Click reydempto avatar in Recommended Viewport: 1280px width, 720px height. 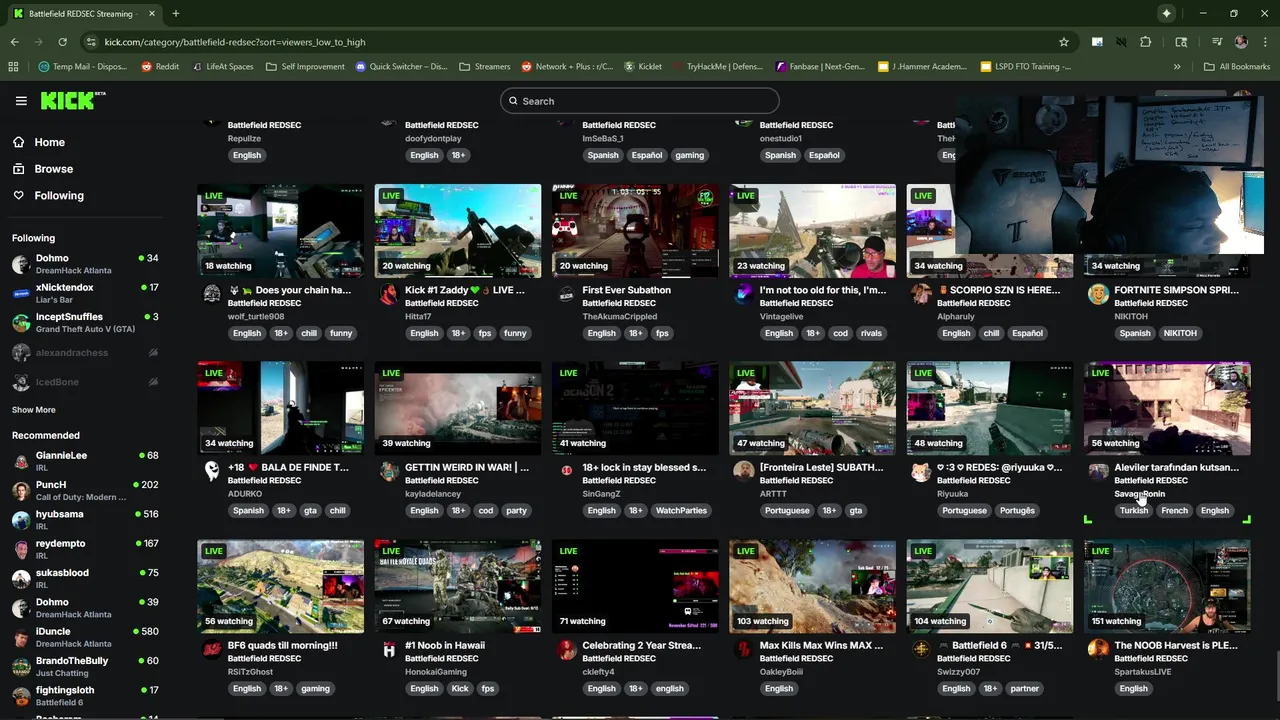(x=20, y=549)
